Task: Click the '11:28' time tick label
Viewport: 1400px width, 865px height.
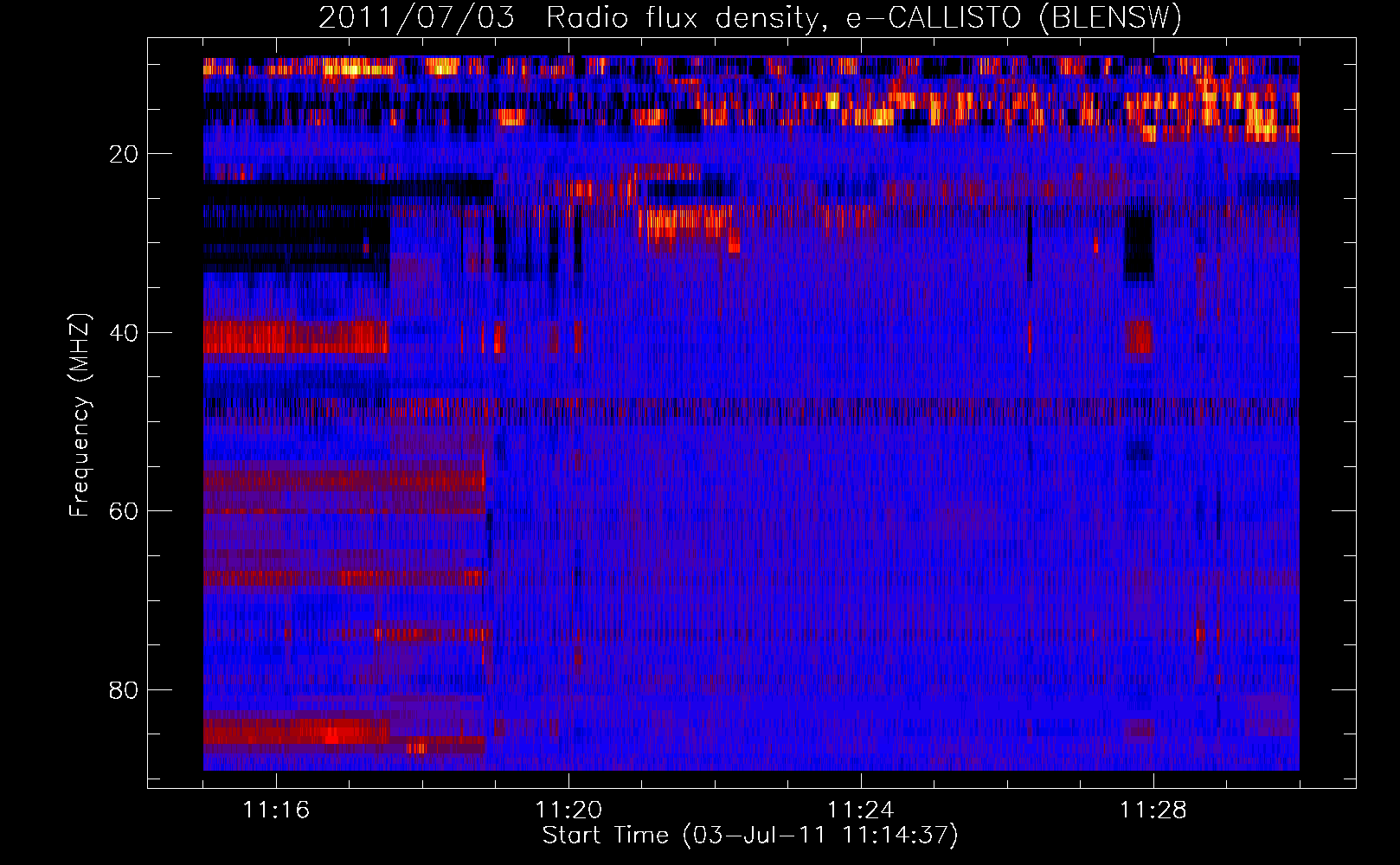Action: [1153, 810]
